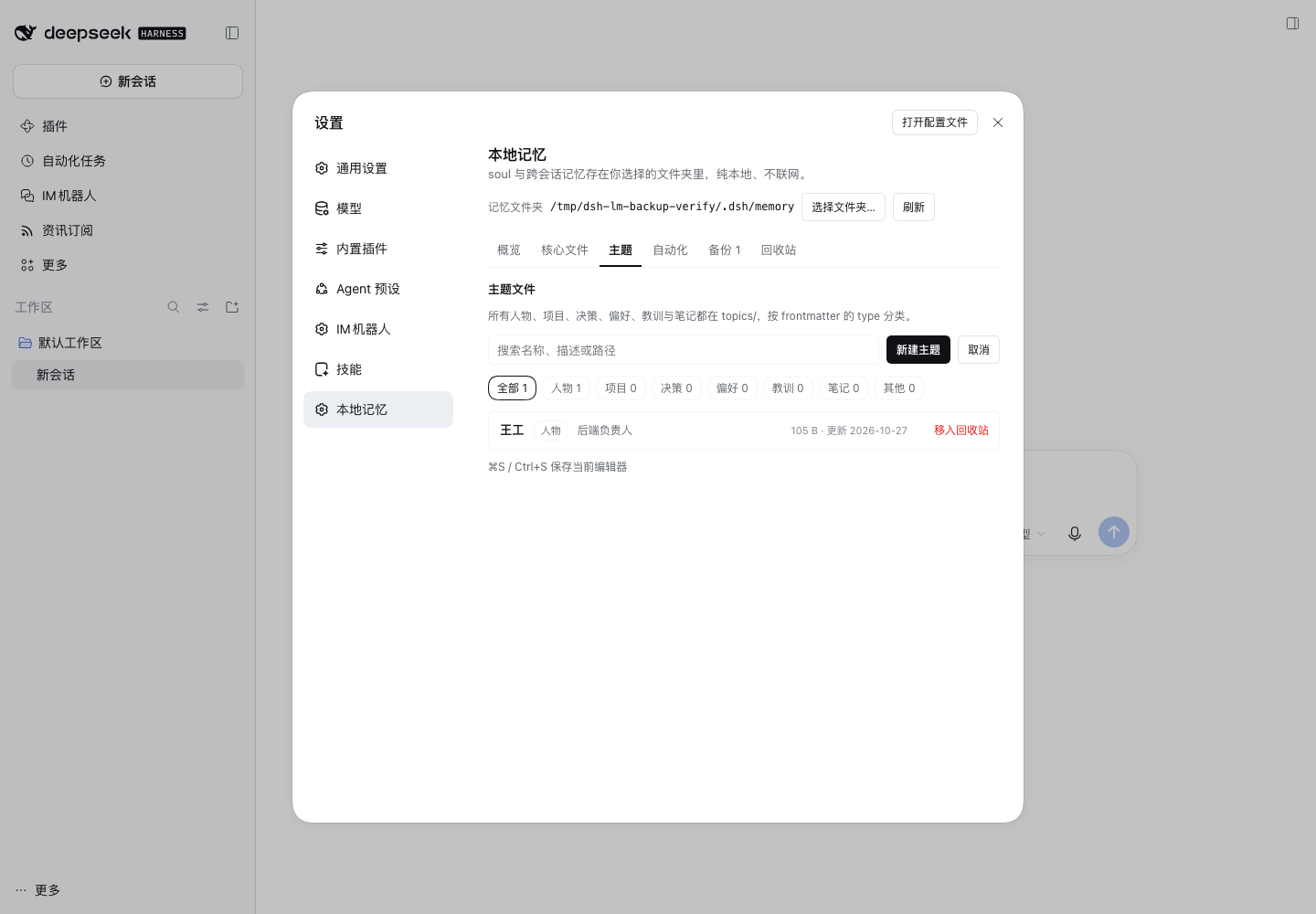
Task: Move 王工 topic to 回收站
Action: coord(961,430)
